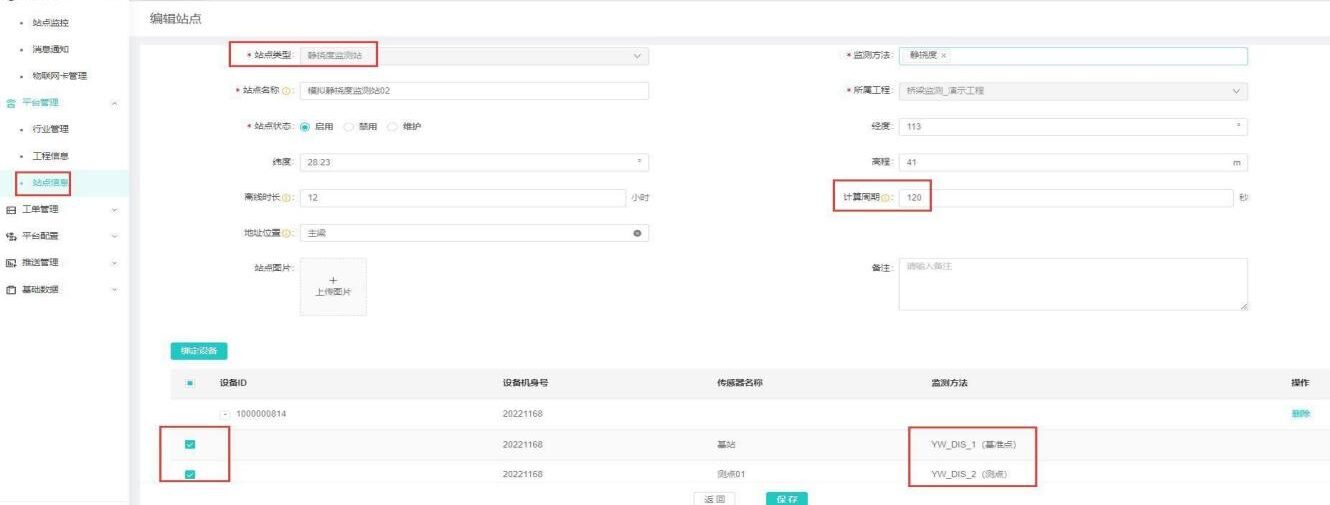Click the info icon beside 站点名称
The height and width of the screenshot is (505, 1330).
(x=286, y=91)
